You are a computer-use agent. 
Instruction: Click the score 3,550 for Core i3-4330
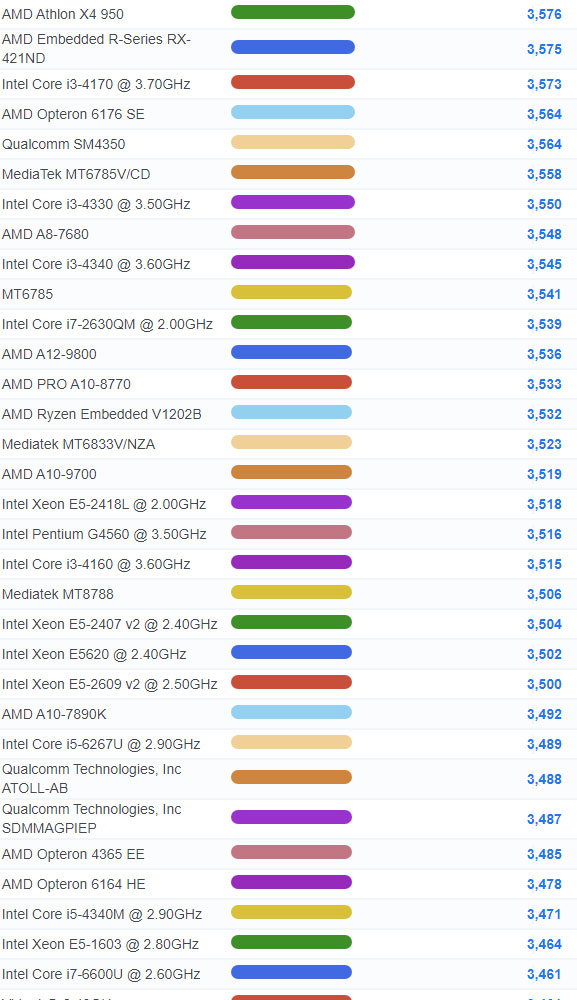click(544, 204)
